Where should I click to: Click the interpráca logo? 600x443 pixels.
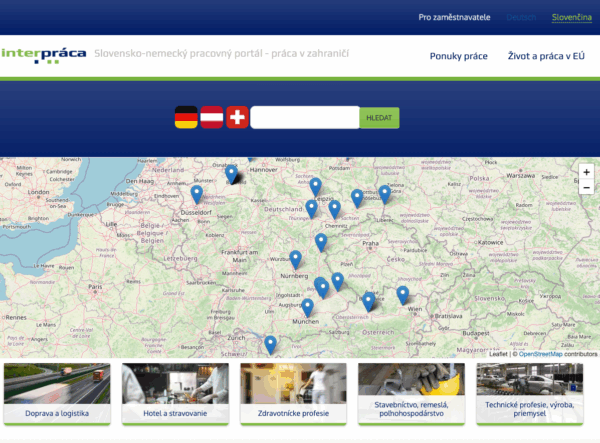44,55
